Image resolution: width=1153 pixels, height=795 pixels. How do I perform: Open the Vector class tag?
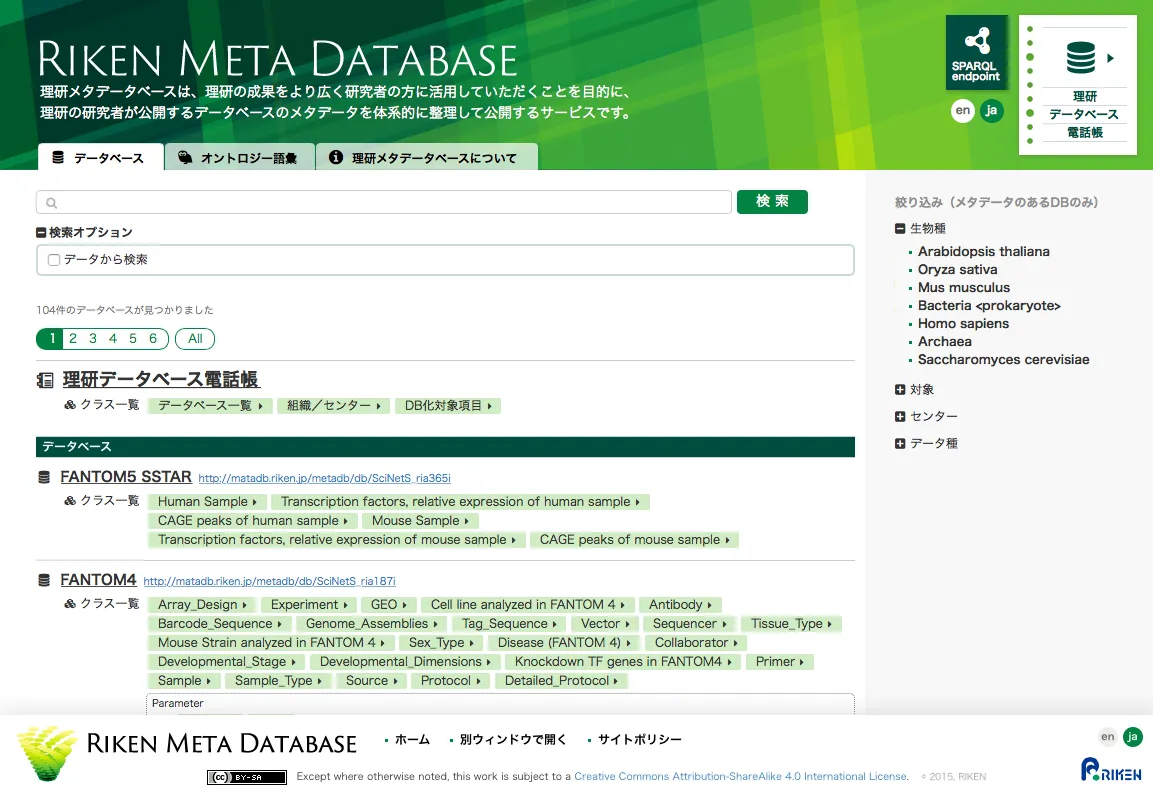[x=605, y=624]
